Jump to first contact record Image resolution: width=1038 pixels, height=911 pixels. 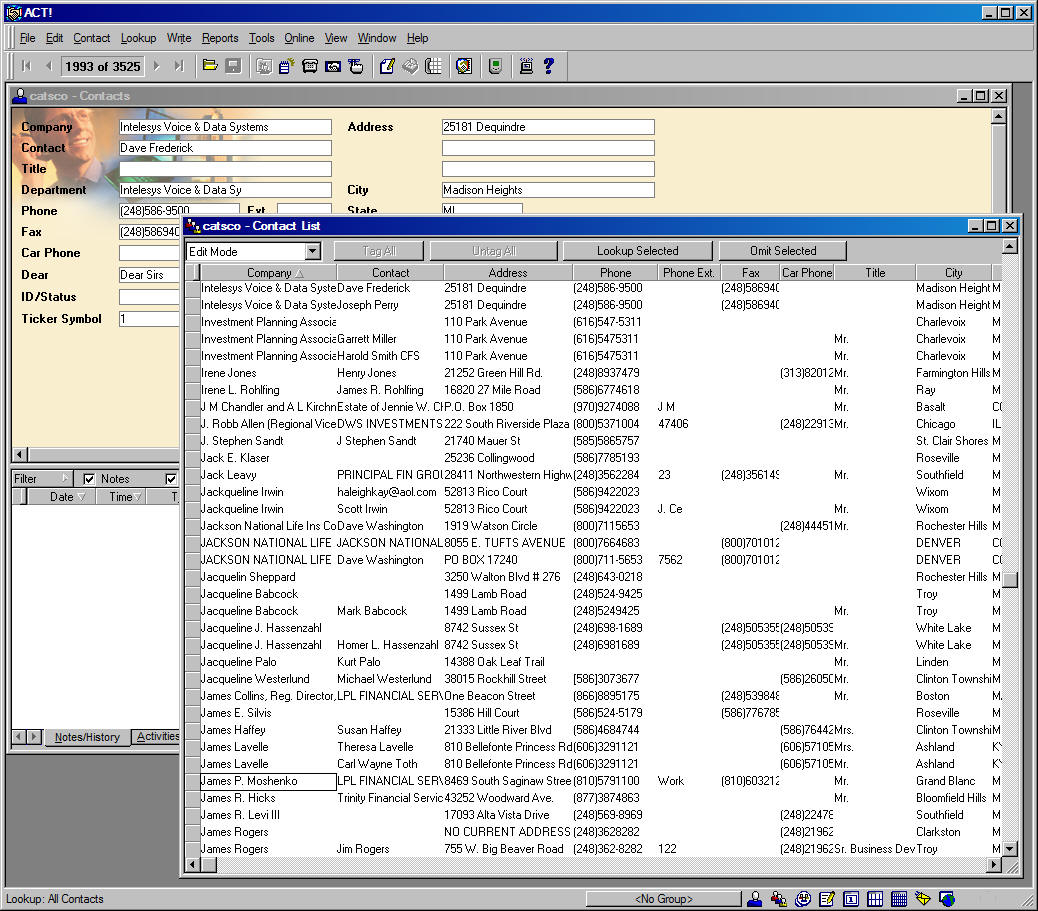click(x=26, y=66)
